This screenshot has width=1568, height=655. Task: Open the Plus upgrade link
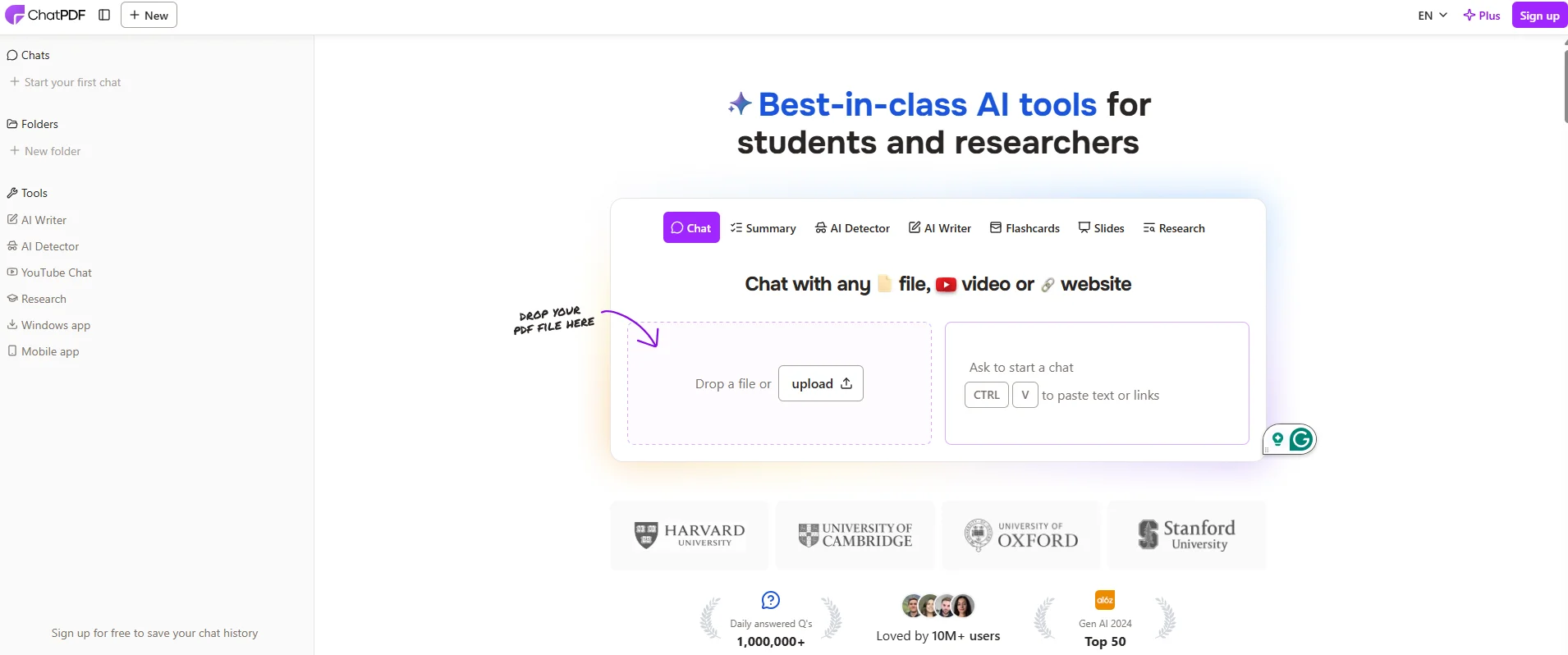pyautogui.click(x=1482, y=16)
